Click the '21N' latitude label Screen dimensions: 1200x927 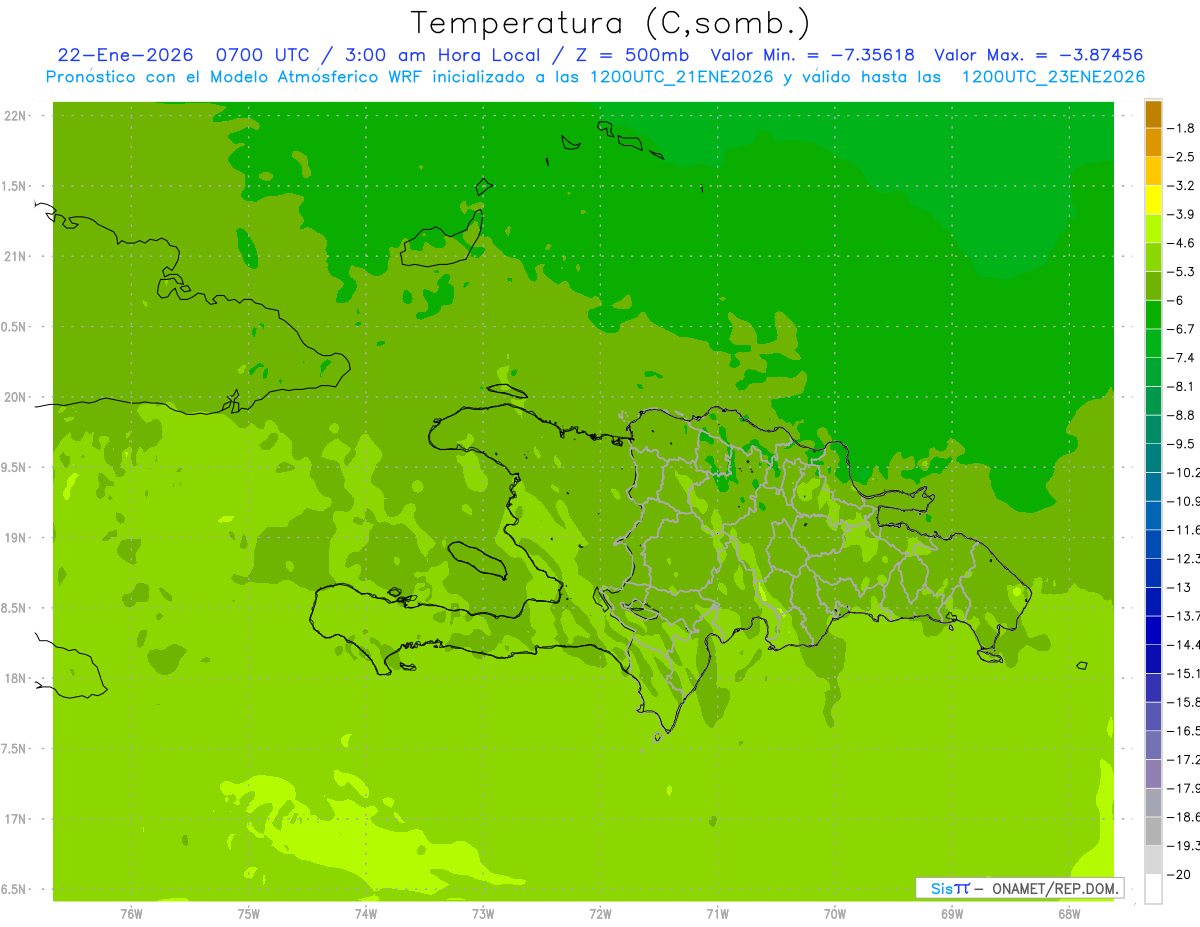16,257
